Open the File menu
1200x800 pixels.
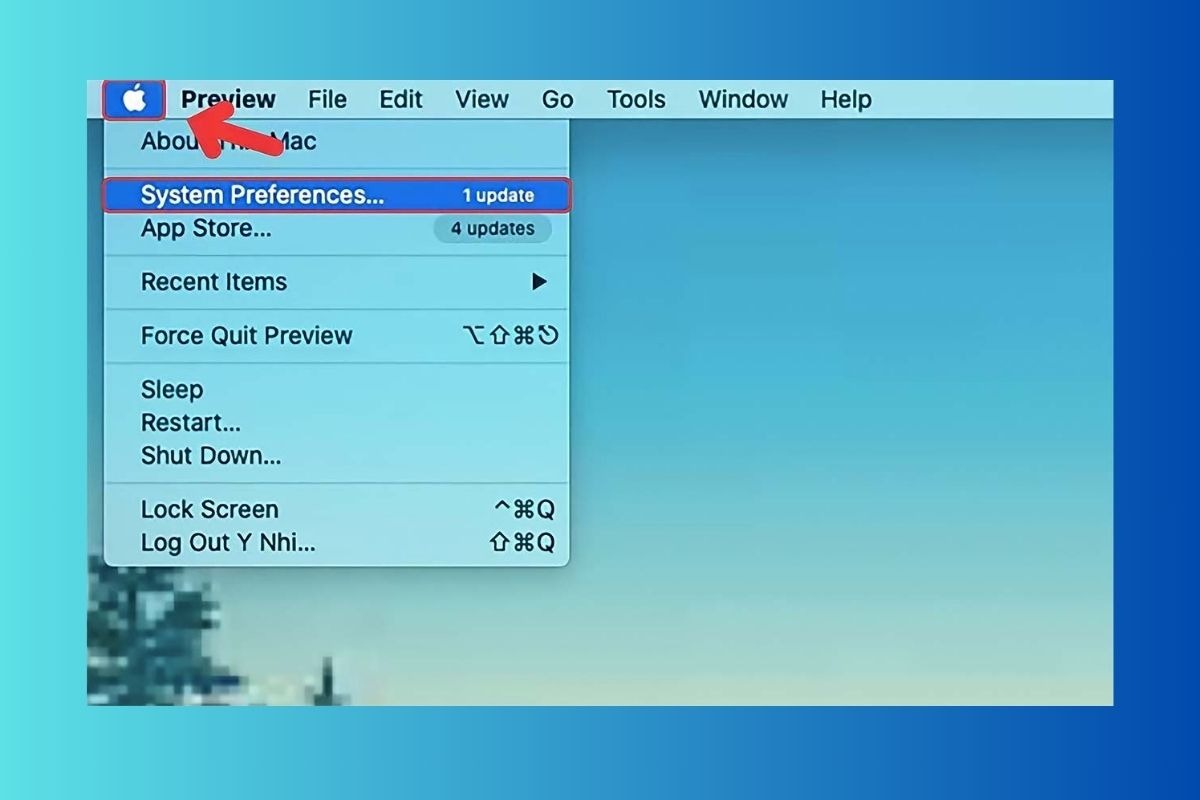point(327,100)
